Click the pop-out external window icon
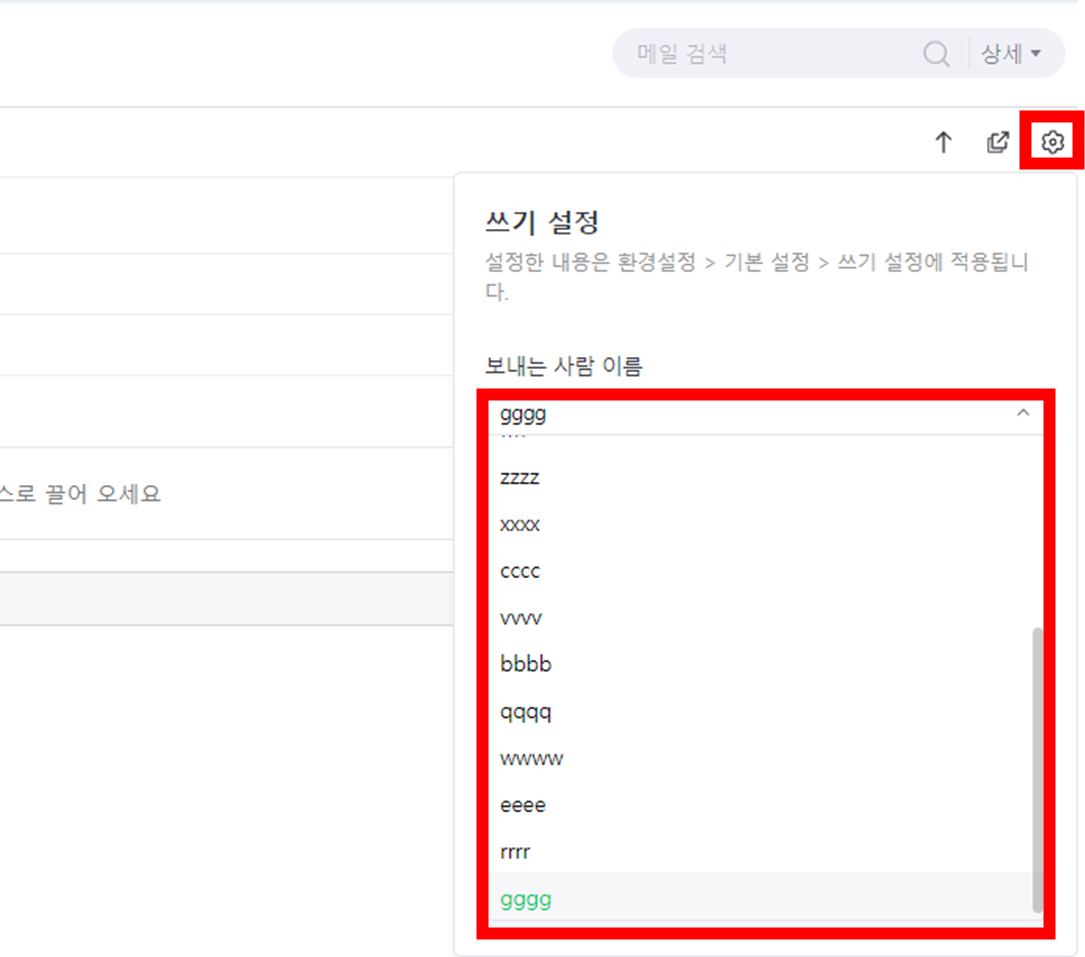Viewport: 1085px width, 957px height. pyautogui.click(x=997, y=142)
